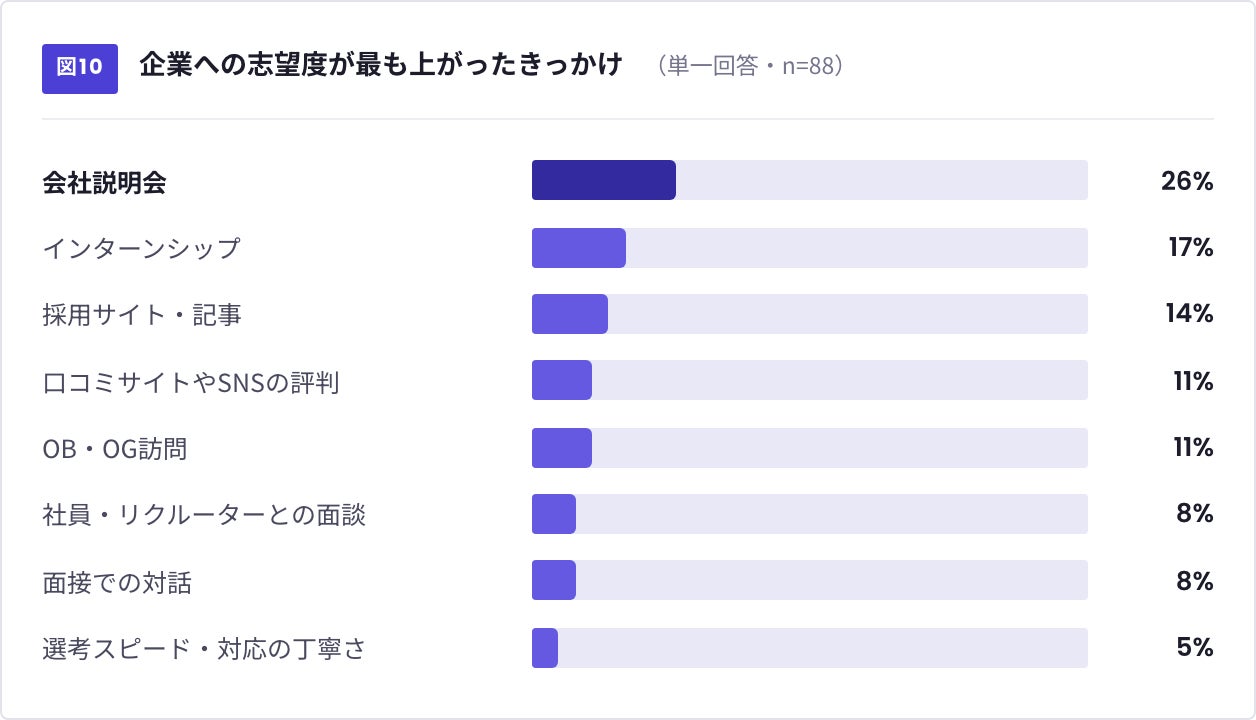Screen dimensions: 1256x720
Task: Select the 5% value
Action: pos(1195,647)
